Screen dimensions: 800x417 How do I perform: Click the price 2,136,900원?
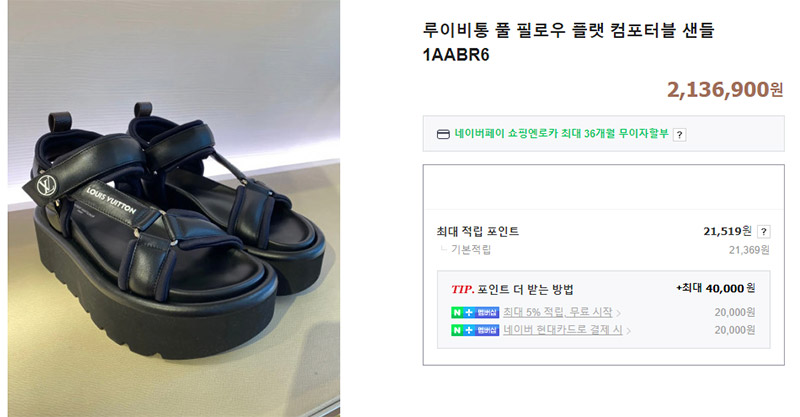click(725, 89)
